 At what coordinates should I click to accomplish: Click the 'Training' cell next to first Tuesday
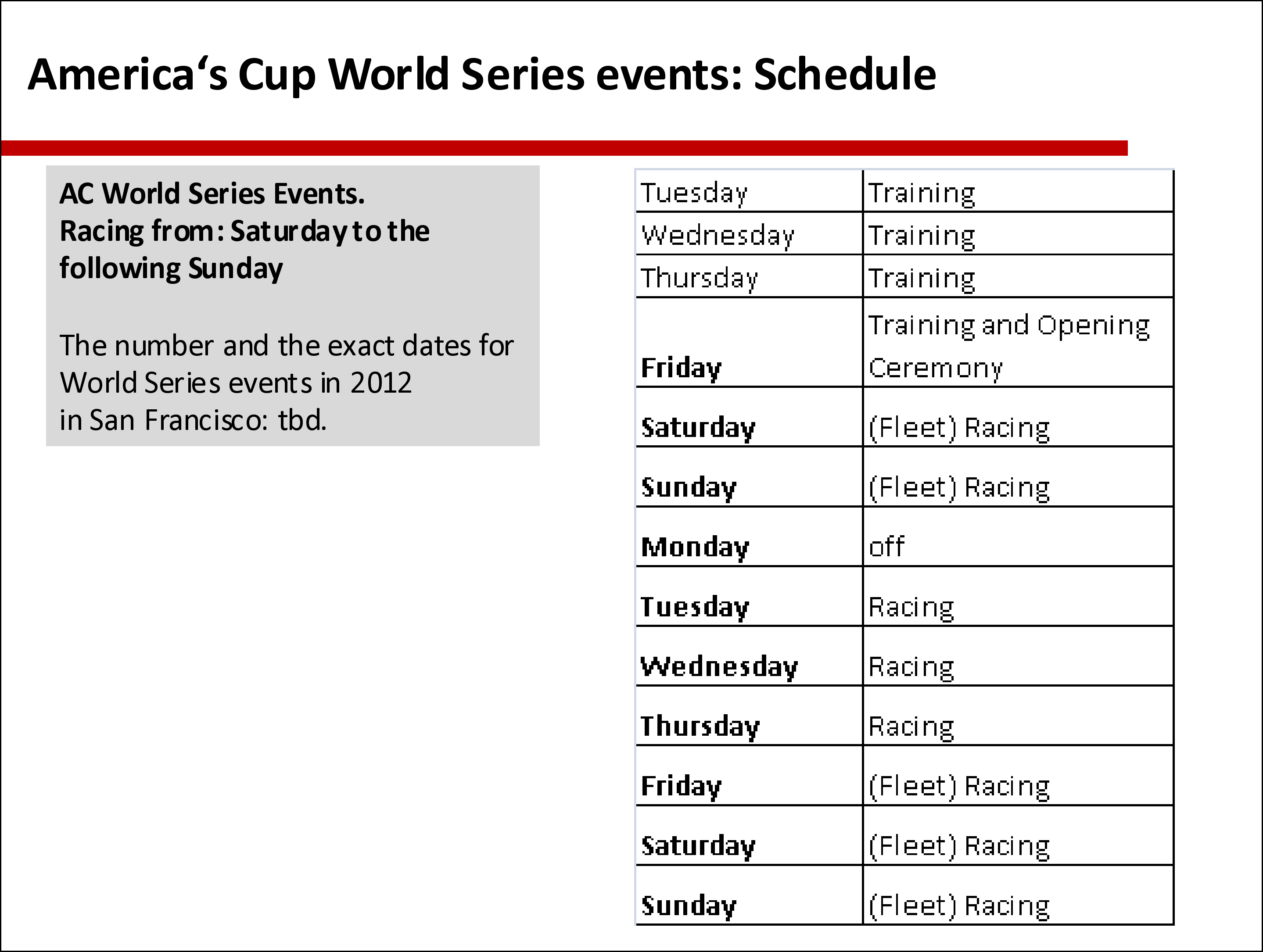[1018, 191]
